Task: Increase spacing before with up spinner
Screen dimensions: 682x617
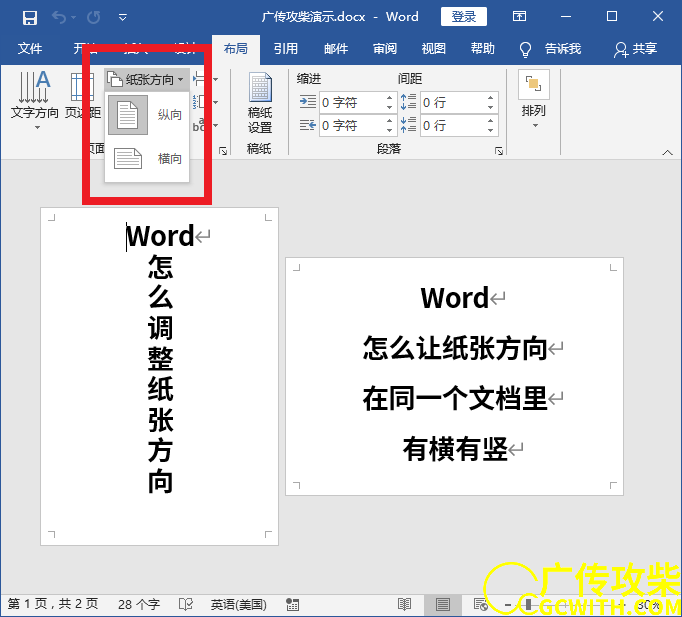Action: coord(491,98)
